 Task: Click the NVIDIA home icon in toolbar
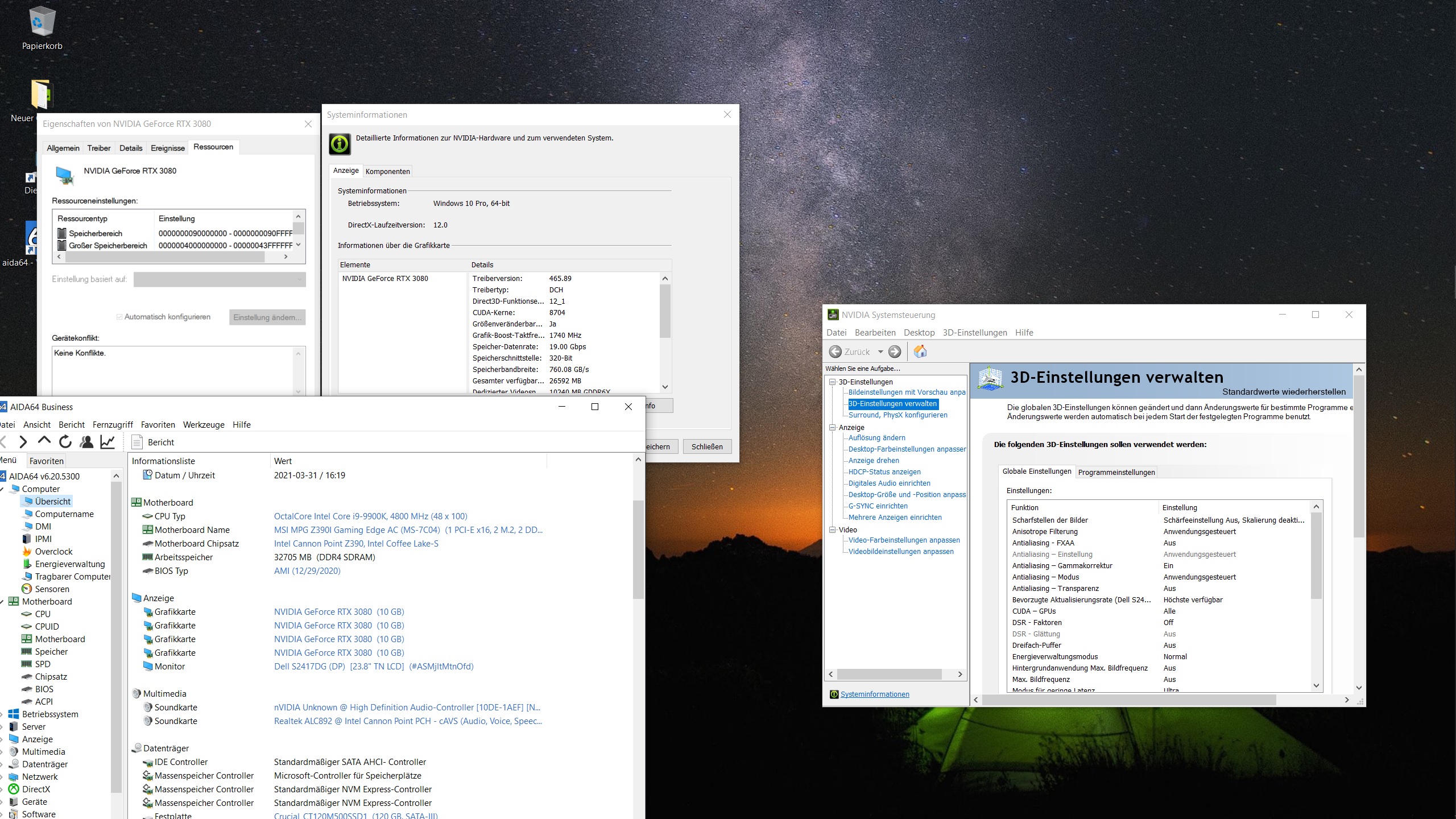tap(920, 351)
